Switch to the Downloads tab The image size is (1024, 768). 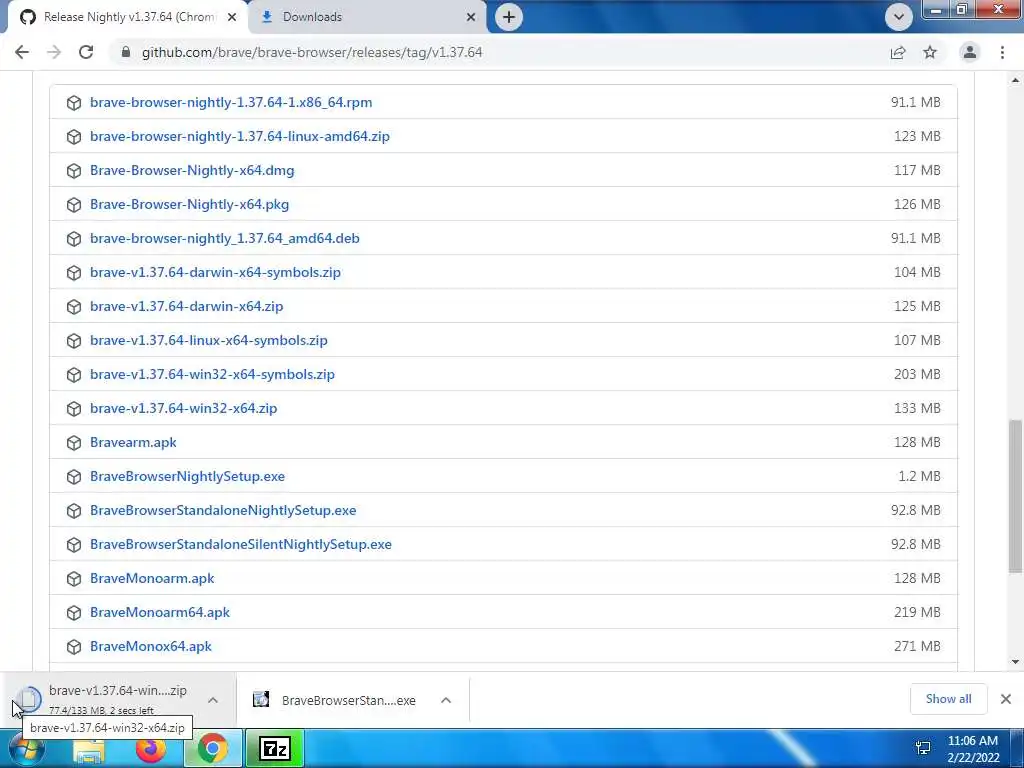(368, 17)
